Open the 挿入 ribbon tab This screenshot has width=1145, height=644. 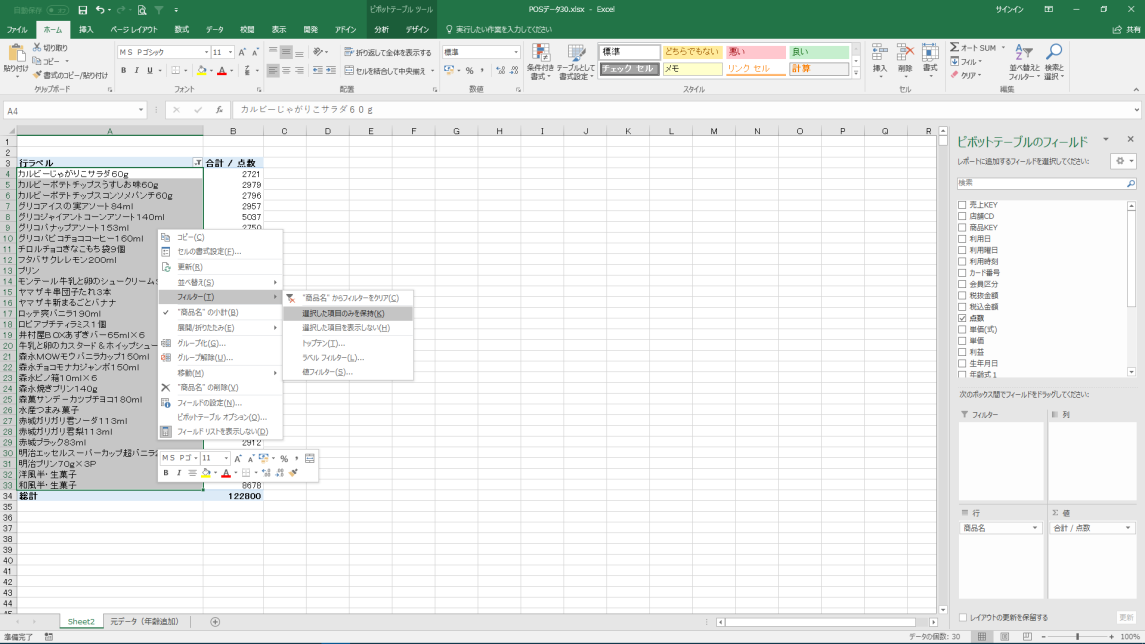[86, 30]
